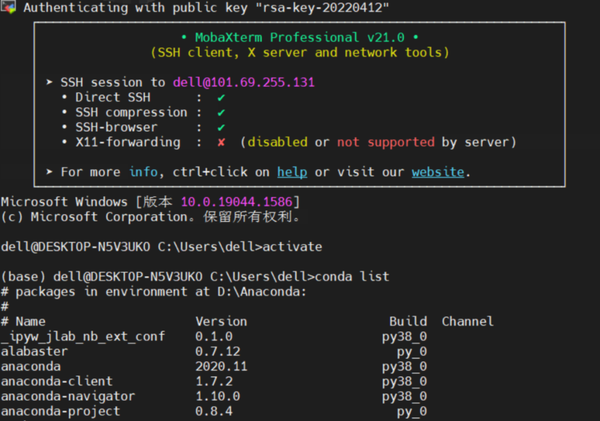Viewport: 600px width, 421px height.
Task: Click the Channel column header
Action: coord(467,322)
